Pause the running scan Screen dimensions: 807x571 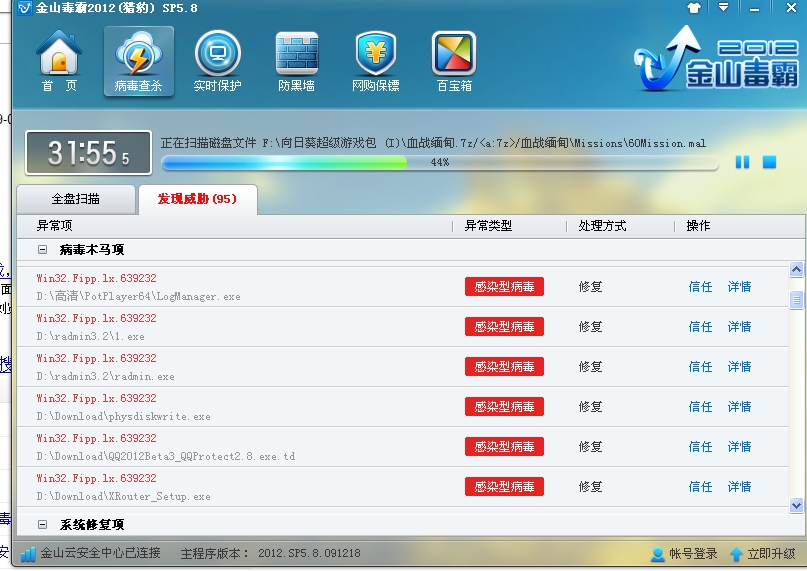tap(742, 162)
